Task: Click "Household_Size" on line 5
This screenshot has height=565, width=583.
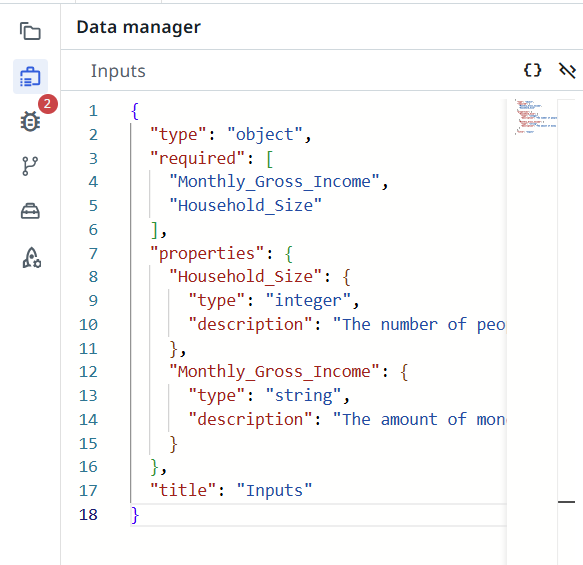Action: (245, 206)
